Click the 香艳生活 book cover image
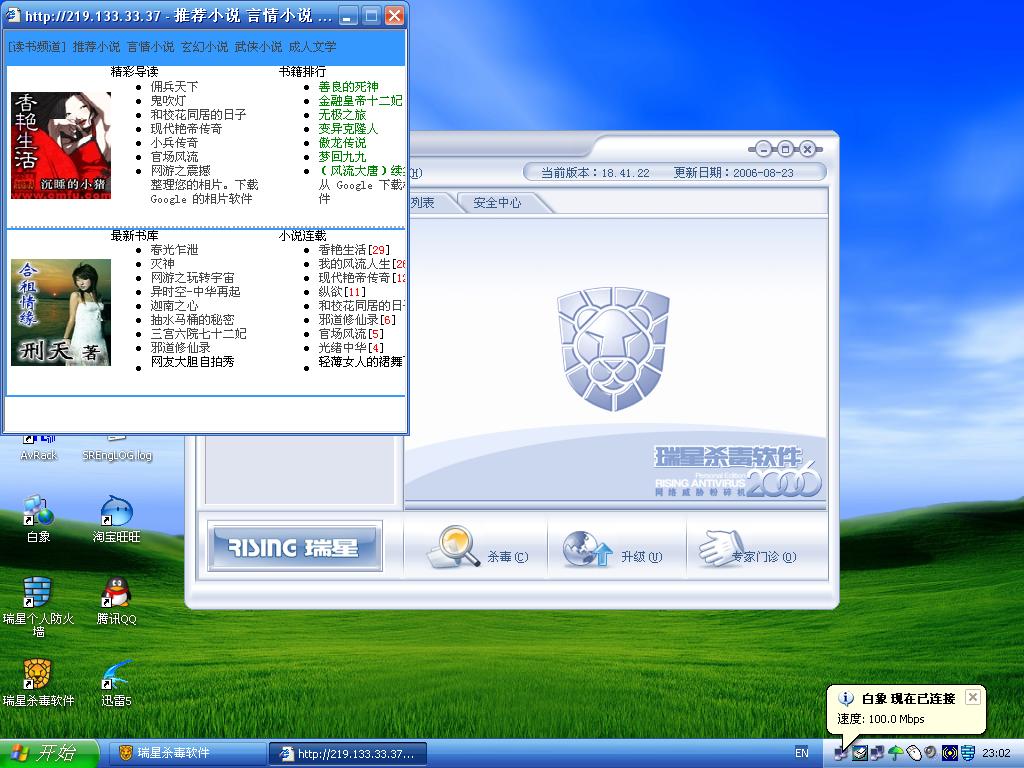The height and width of the screenshot is (768, 1024). (x=61, y=145)
